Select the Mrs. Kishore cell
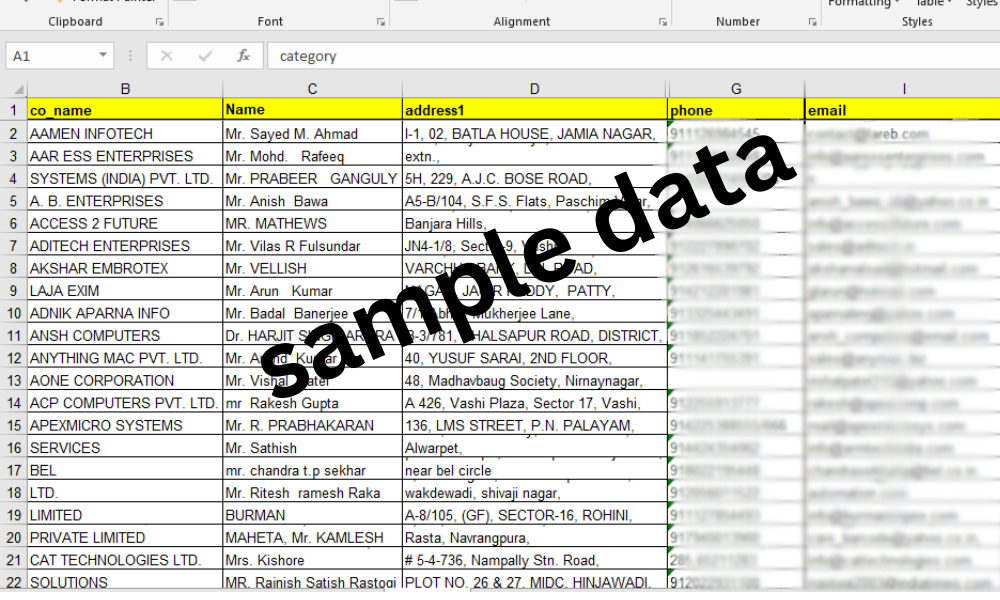 click(312, 560)
